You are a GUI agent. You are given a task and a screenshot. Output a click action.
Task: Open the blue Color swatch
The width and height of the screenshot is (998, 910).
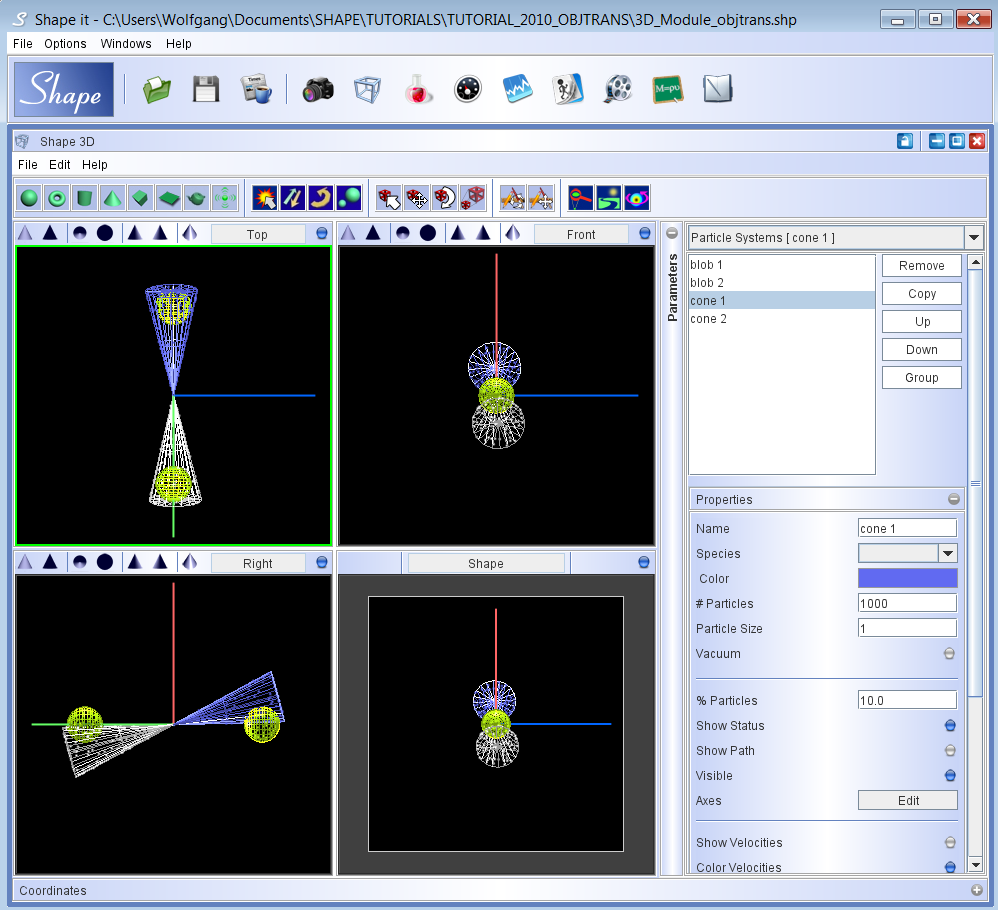pyautogui.click(x=908, y=578)
